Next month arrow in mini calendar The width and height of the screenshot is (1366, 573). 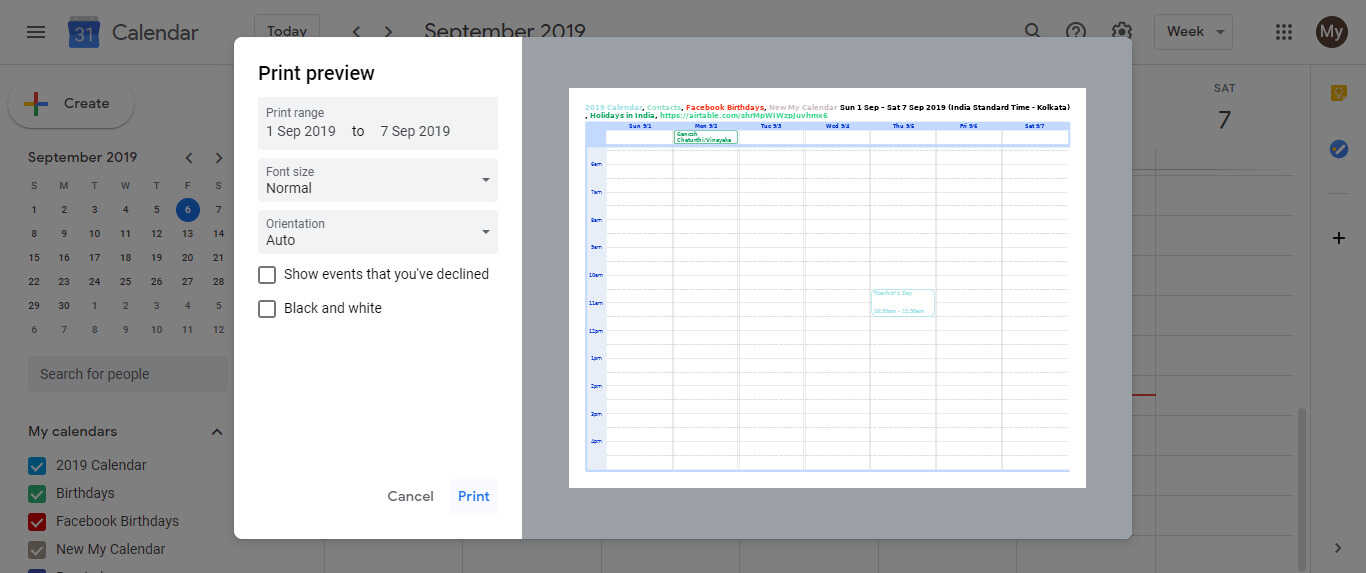pyautogui.click(x=219, y=157)
